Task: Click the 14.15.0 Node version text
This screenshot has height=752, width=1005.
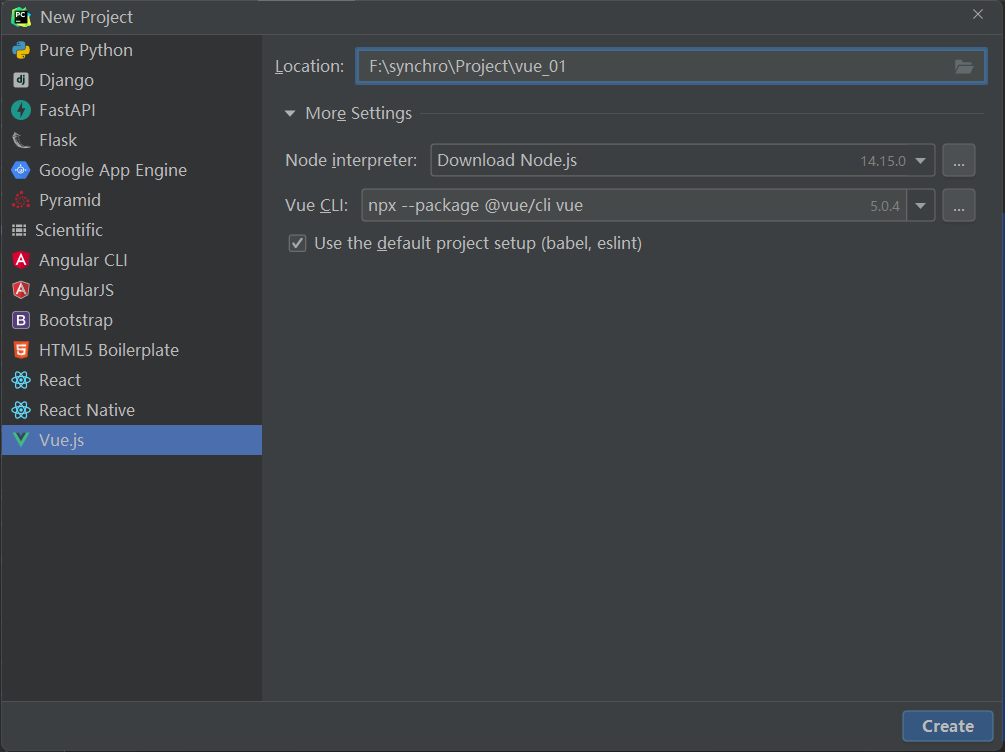Action: [883, 161]
